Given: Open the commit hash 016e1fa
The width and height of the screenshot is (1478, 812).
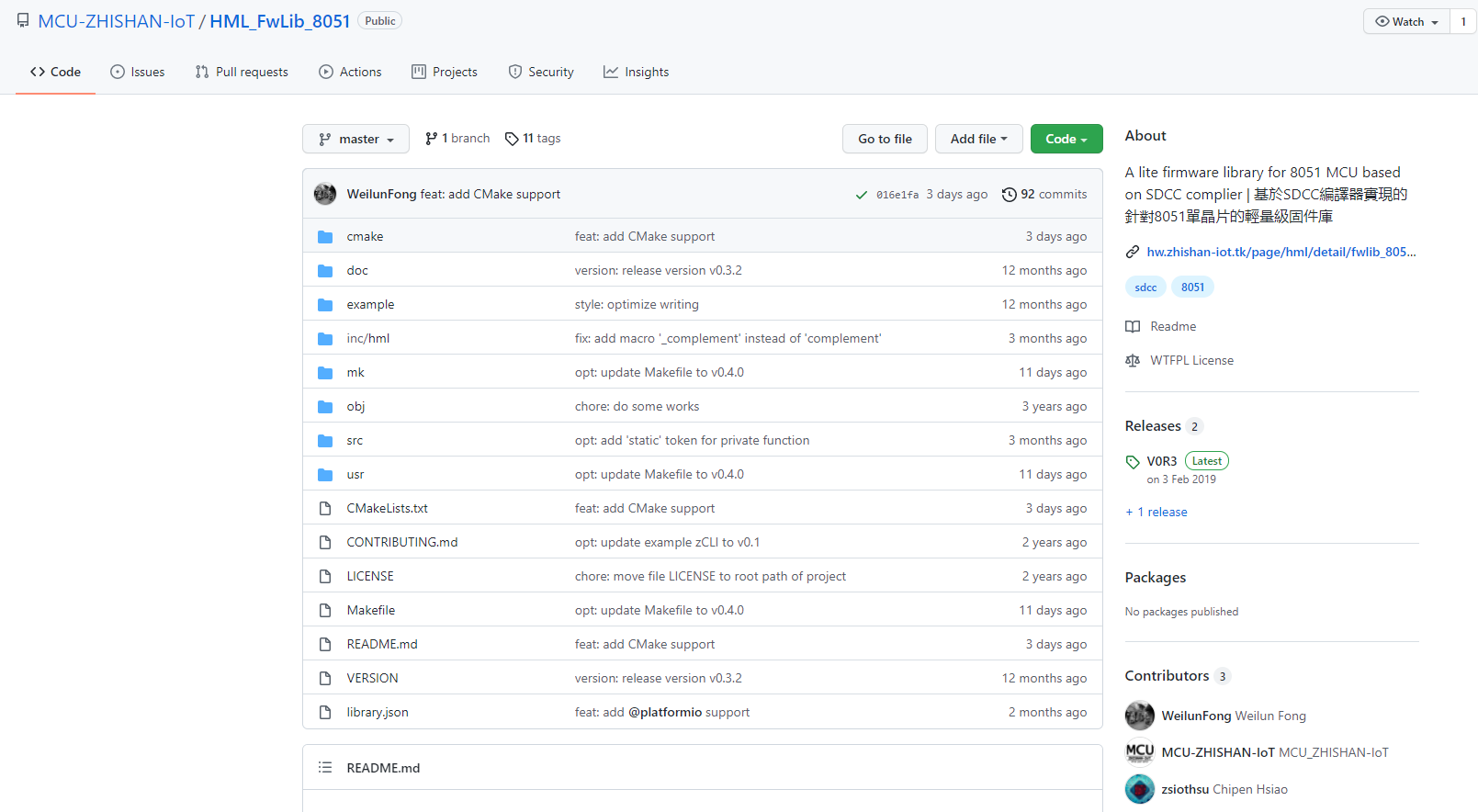Looking at the screenshot, I should [897, 195].
